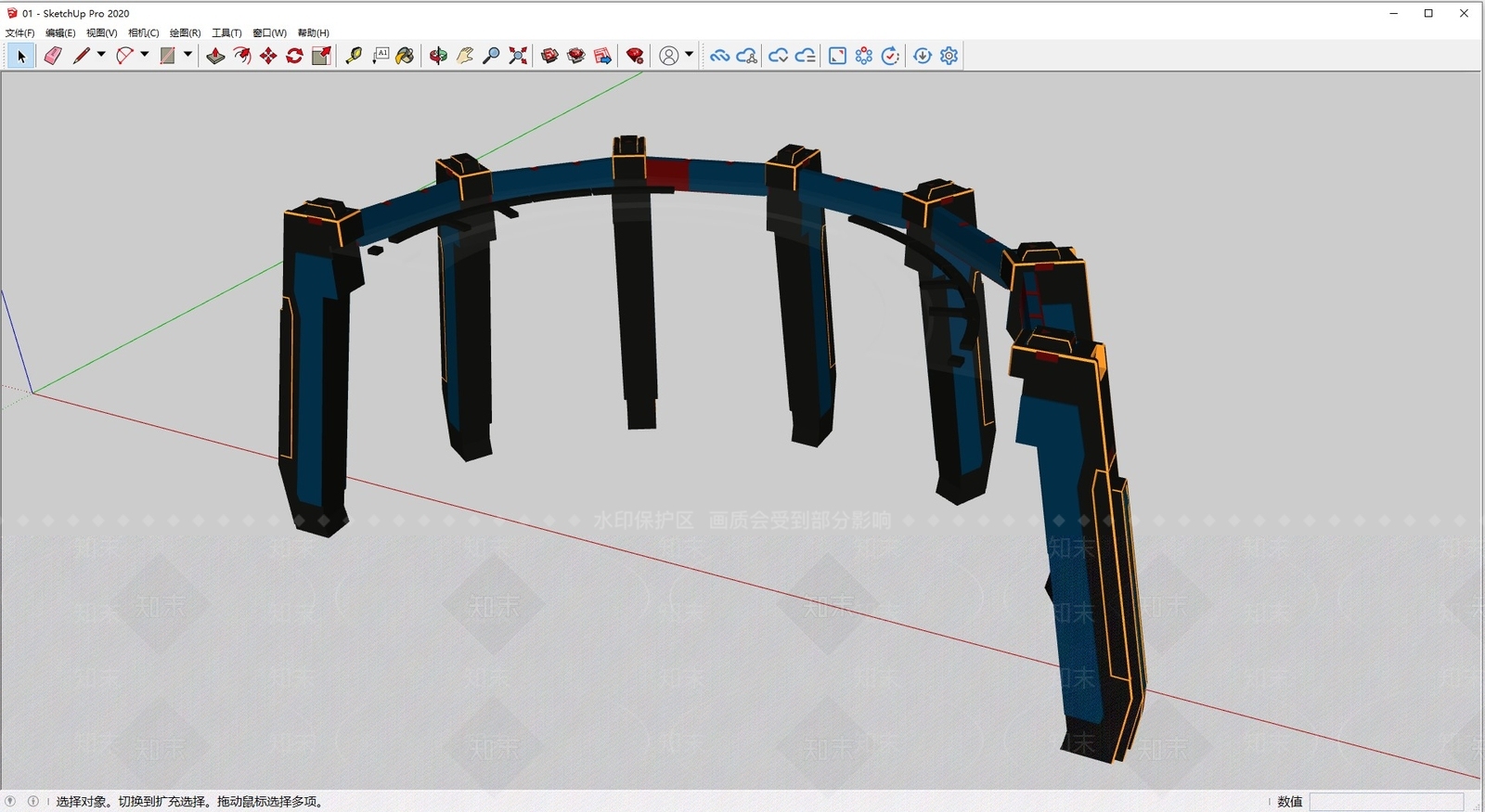Open the 编辑(E) menu

(x=60, y=32)
